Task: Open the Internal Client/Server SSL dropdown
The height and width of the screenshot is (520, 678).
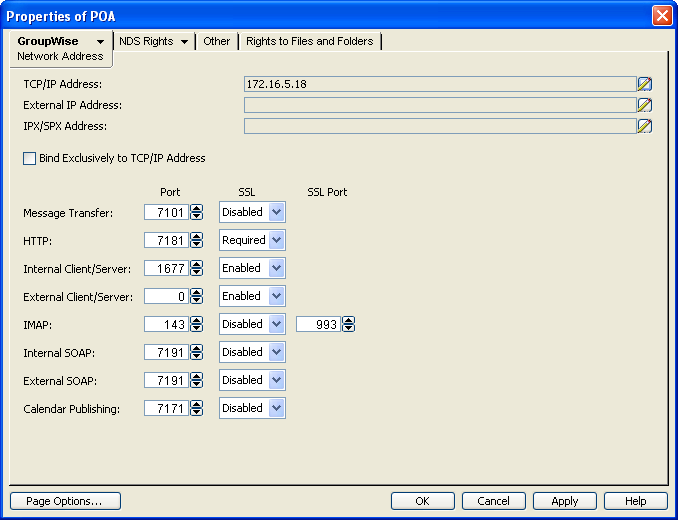Action: (276, 268)
